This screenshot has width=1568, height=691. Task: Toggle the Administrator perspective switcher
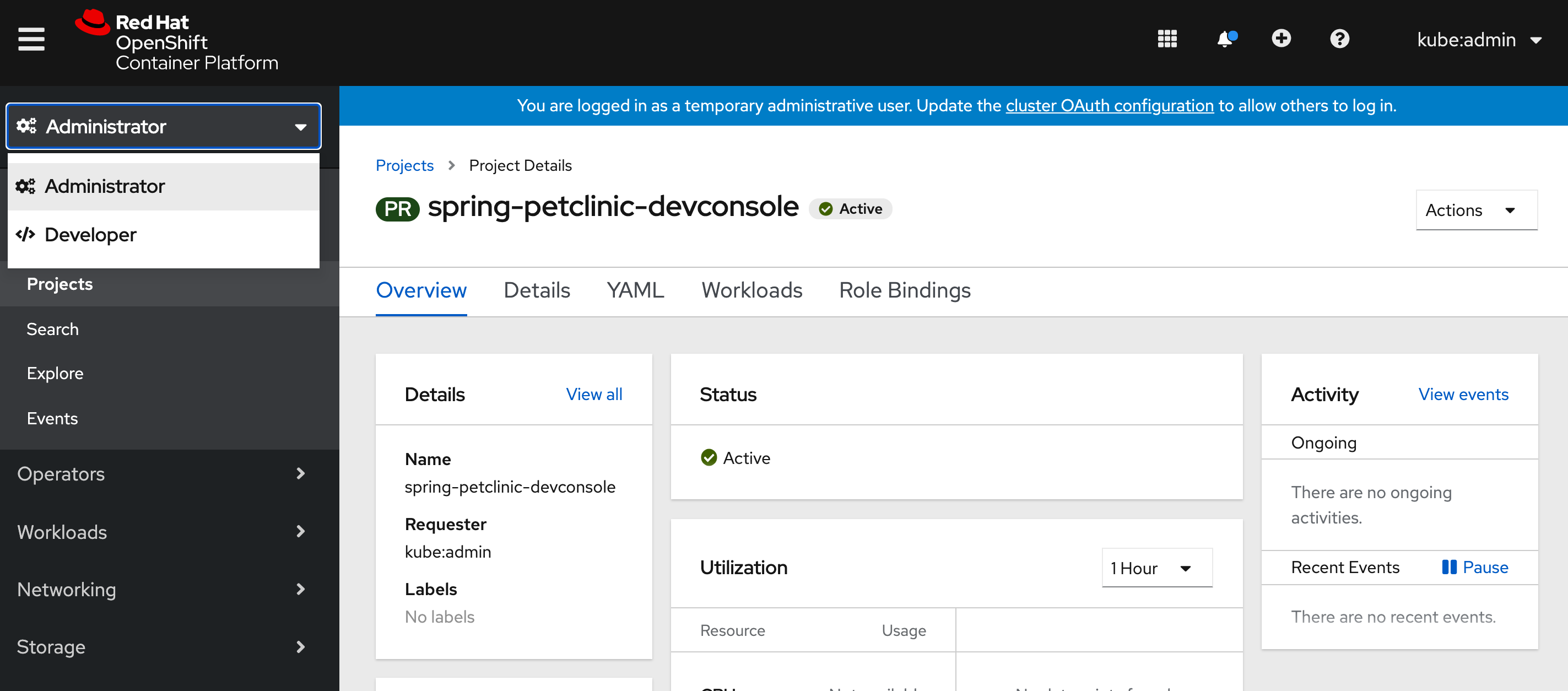163,126
